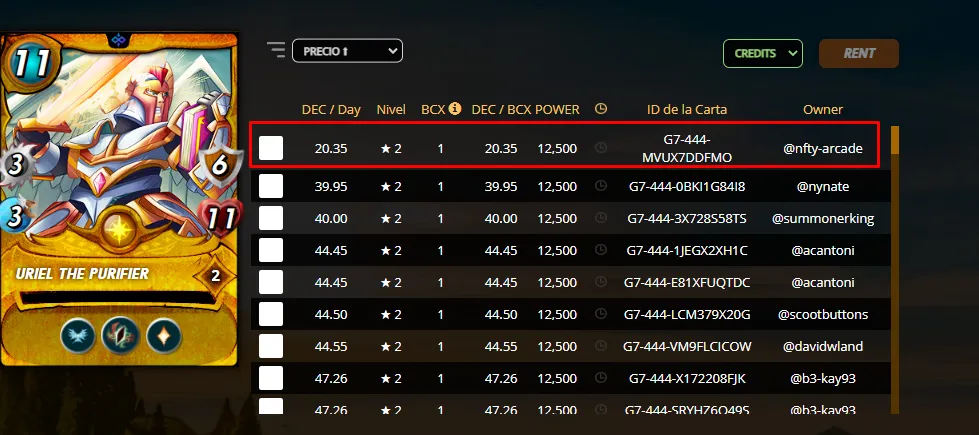Check the box for card G7-444-E81XFUQTDC
This screenshot has height=435, width=979.
(271, 282)
